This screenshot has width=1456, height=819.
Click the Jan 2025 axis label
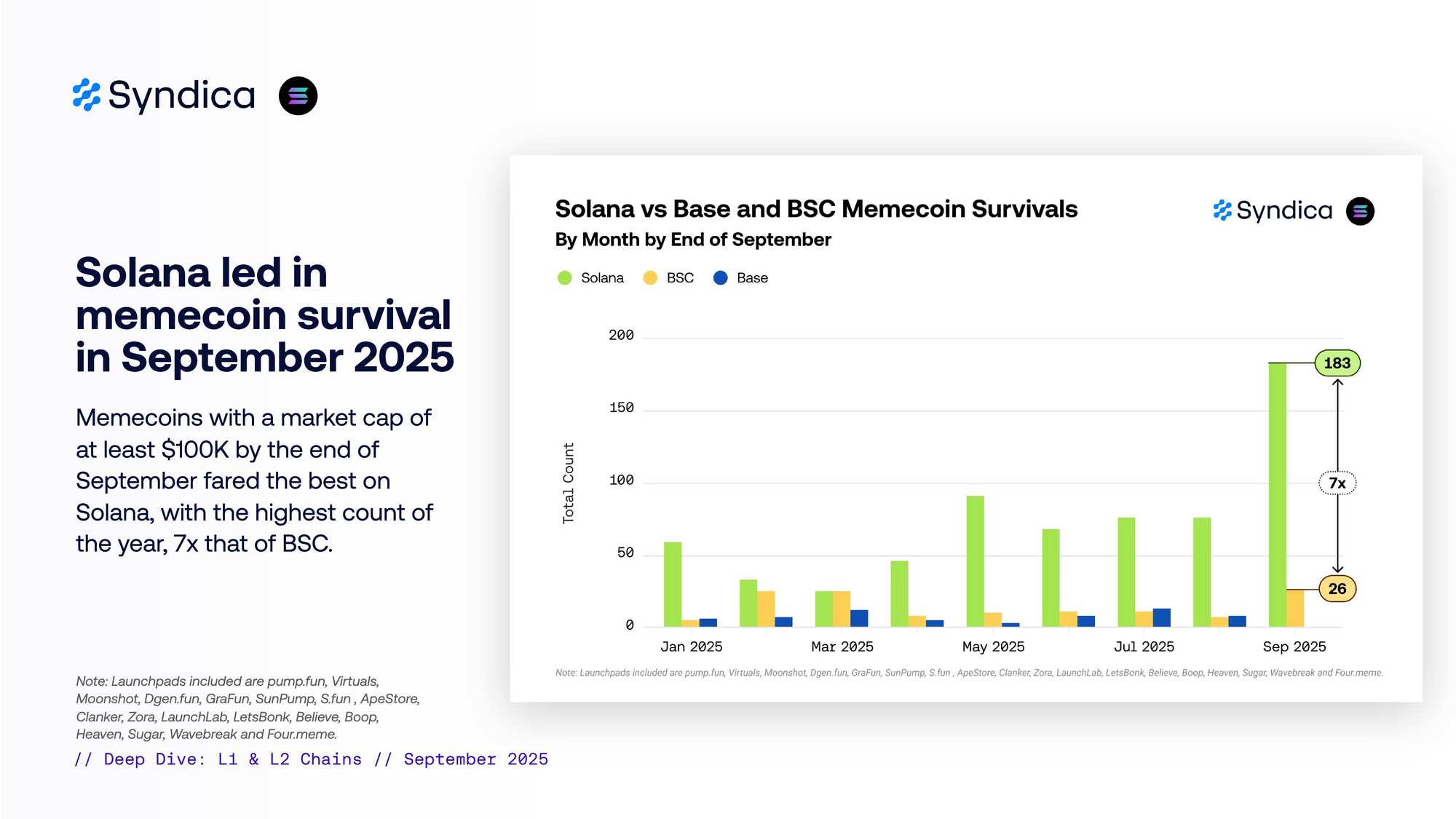691,646
